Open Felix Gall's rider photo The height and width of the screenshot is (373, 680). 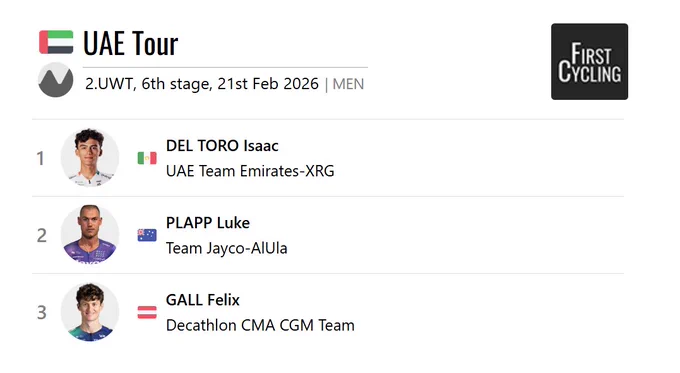coord(90,312)
